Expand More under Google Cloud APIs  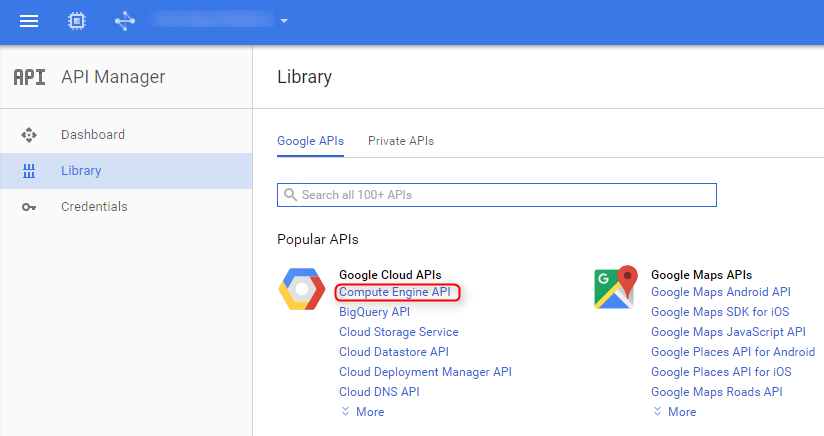(x=370, y=412)
